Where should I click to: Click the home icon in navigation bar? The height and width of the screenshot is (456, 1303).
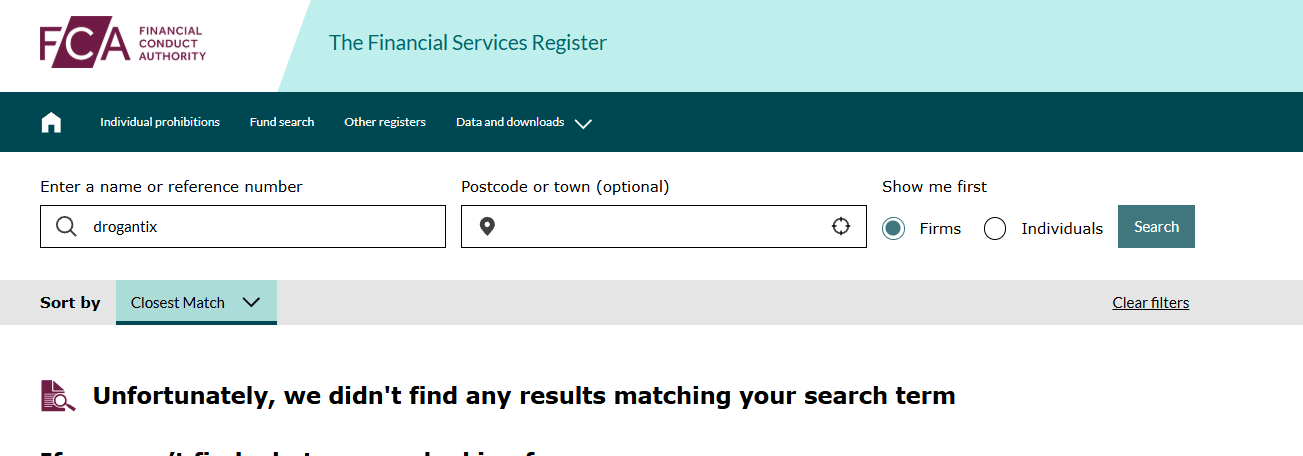coord(51,122)
